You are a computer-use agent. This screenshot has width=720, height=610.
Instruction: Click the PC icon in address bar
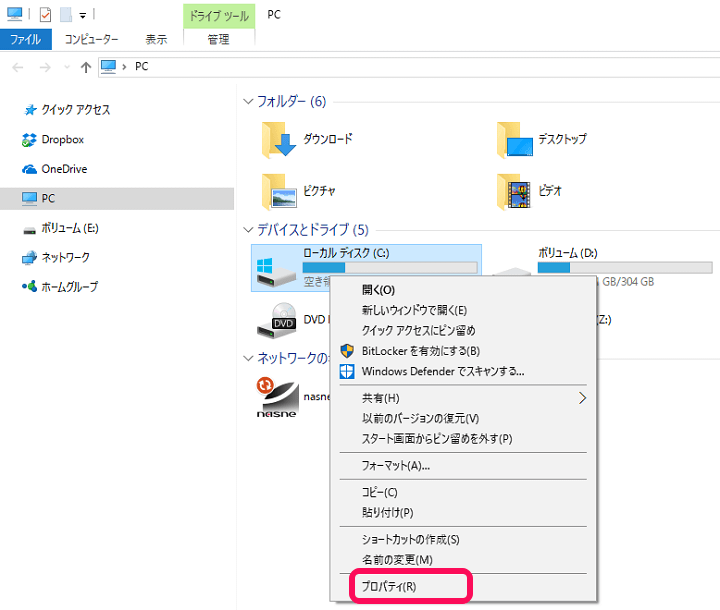(x=108, y=67)
